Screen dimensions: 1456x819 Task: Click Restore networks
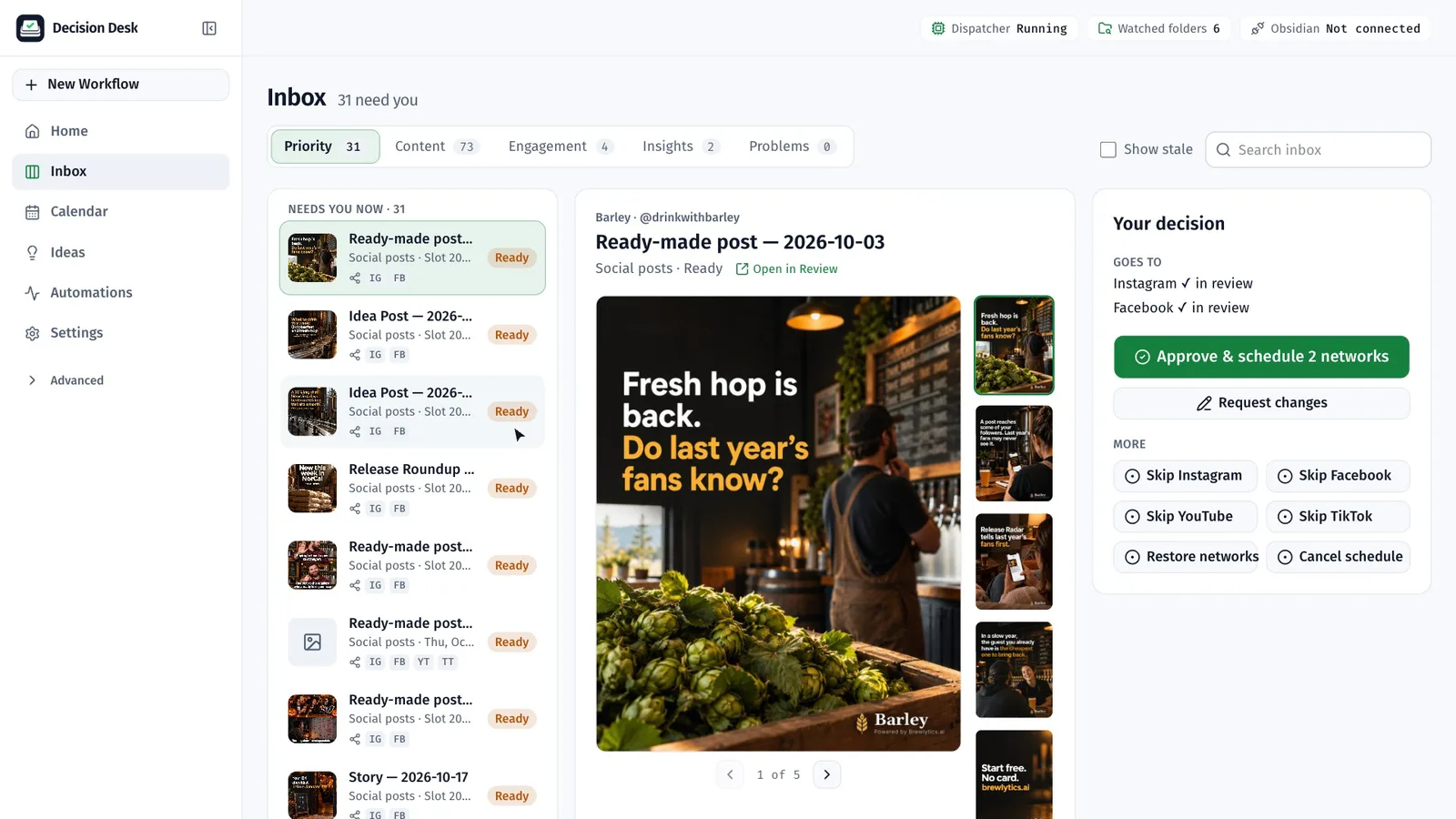tap(1185, 557)
